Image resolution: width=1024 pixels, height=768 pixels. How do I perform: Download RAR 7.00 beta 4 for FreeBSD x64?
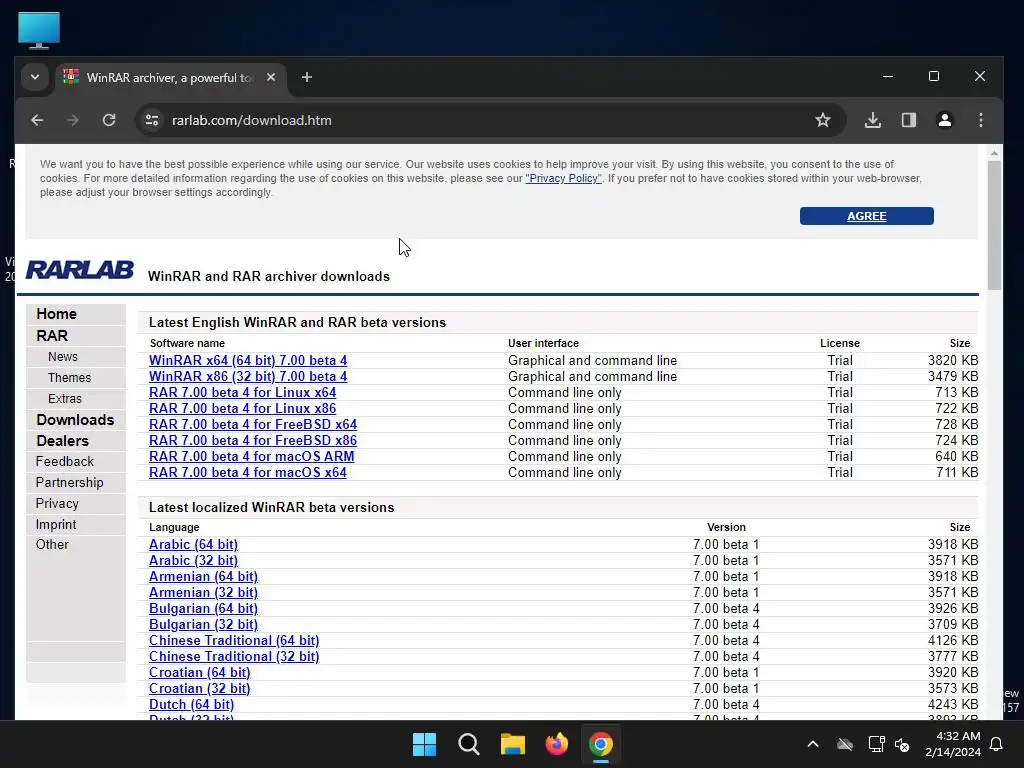pyautogui.click(x=253, y=424)
